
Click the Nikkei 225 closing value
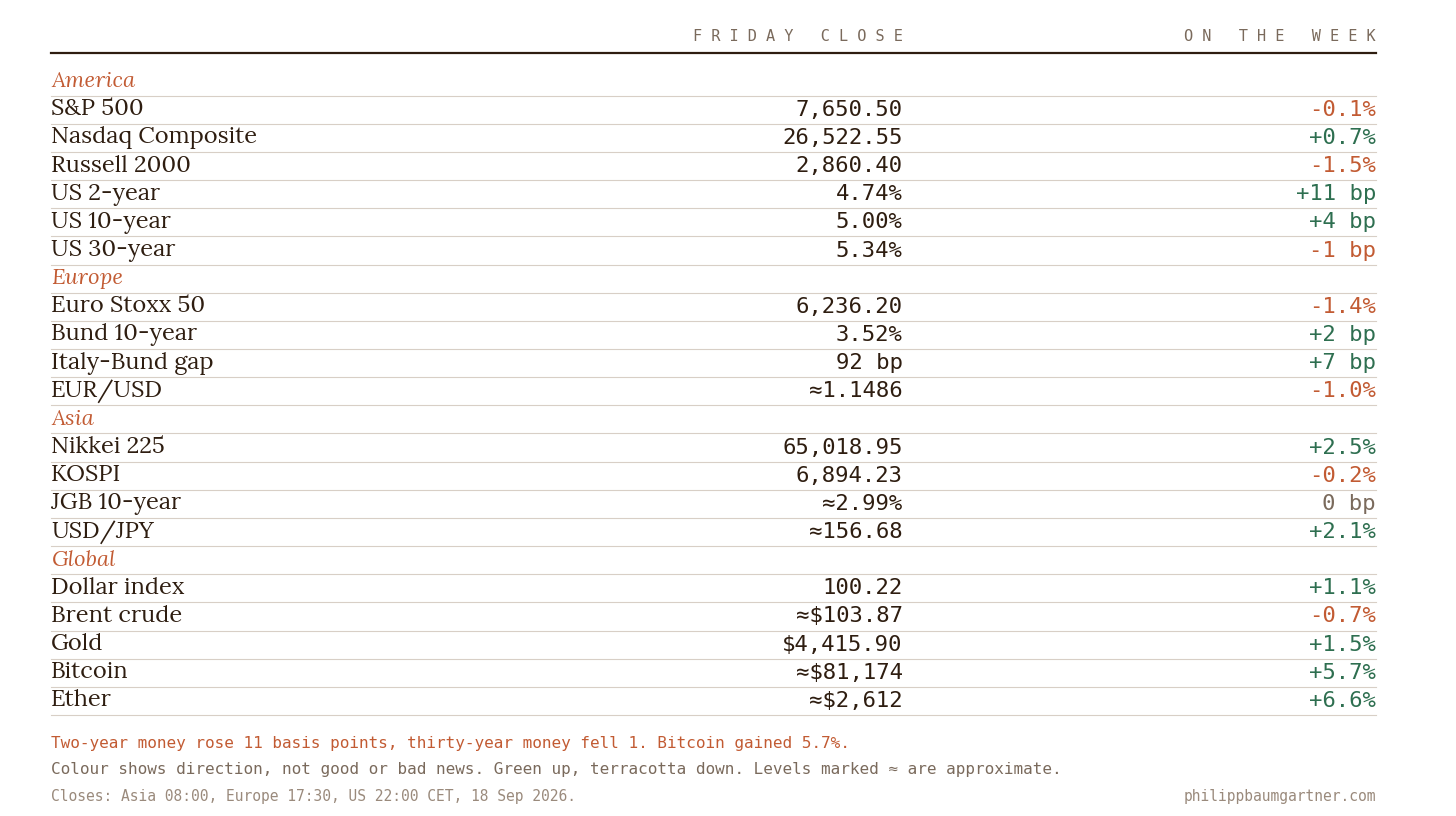click(x=842, y=447)
